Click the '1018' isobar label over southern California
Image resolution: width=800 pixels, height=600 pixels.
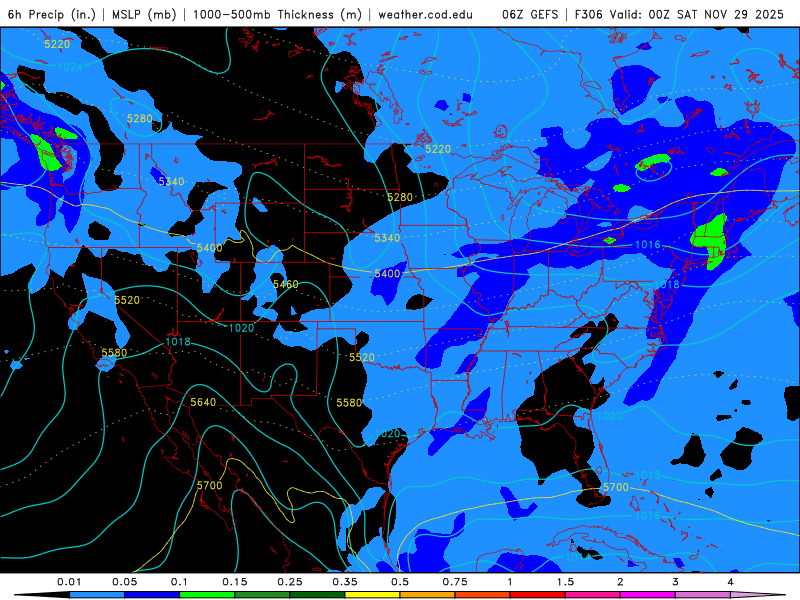tap(178, 342)
